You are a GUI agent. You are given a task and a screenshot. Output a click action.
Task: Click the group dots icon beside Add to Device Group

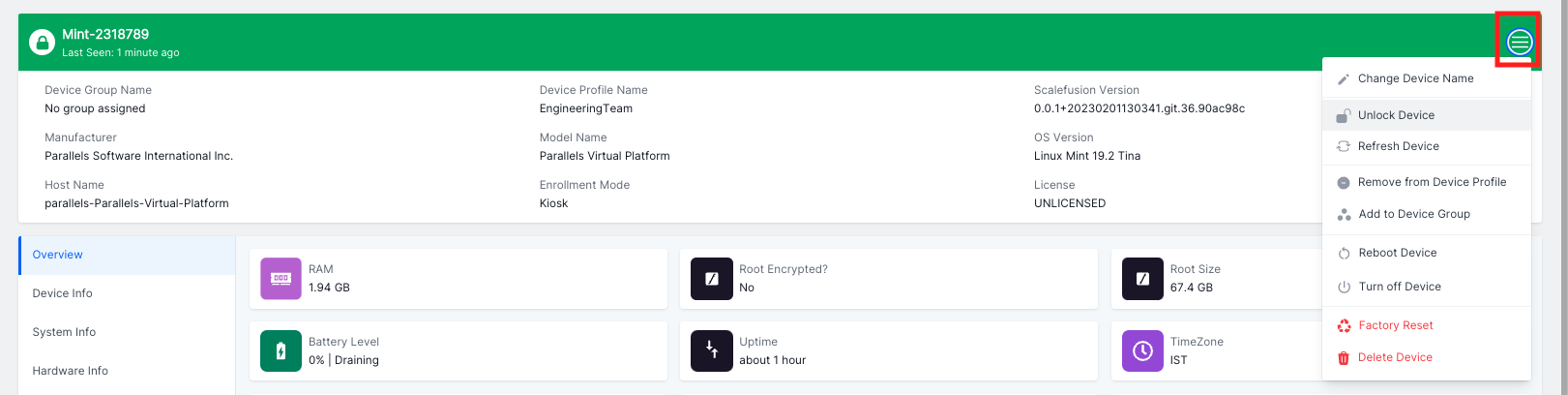click(x=1344, y=215)
